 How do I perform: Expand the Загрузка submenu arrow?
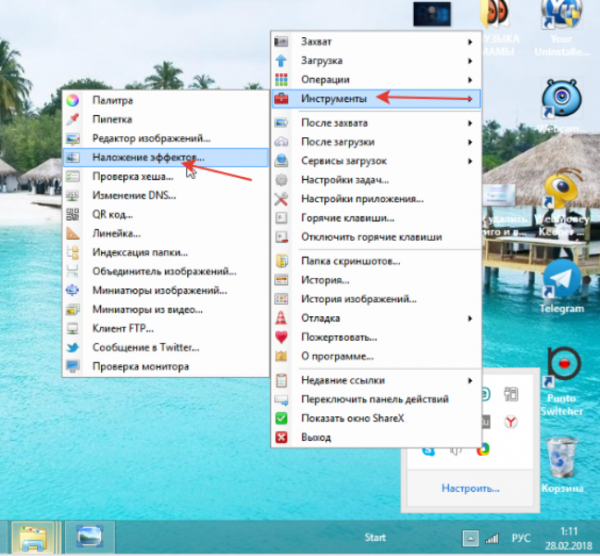tap(470, 61)
